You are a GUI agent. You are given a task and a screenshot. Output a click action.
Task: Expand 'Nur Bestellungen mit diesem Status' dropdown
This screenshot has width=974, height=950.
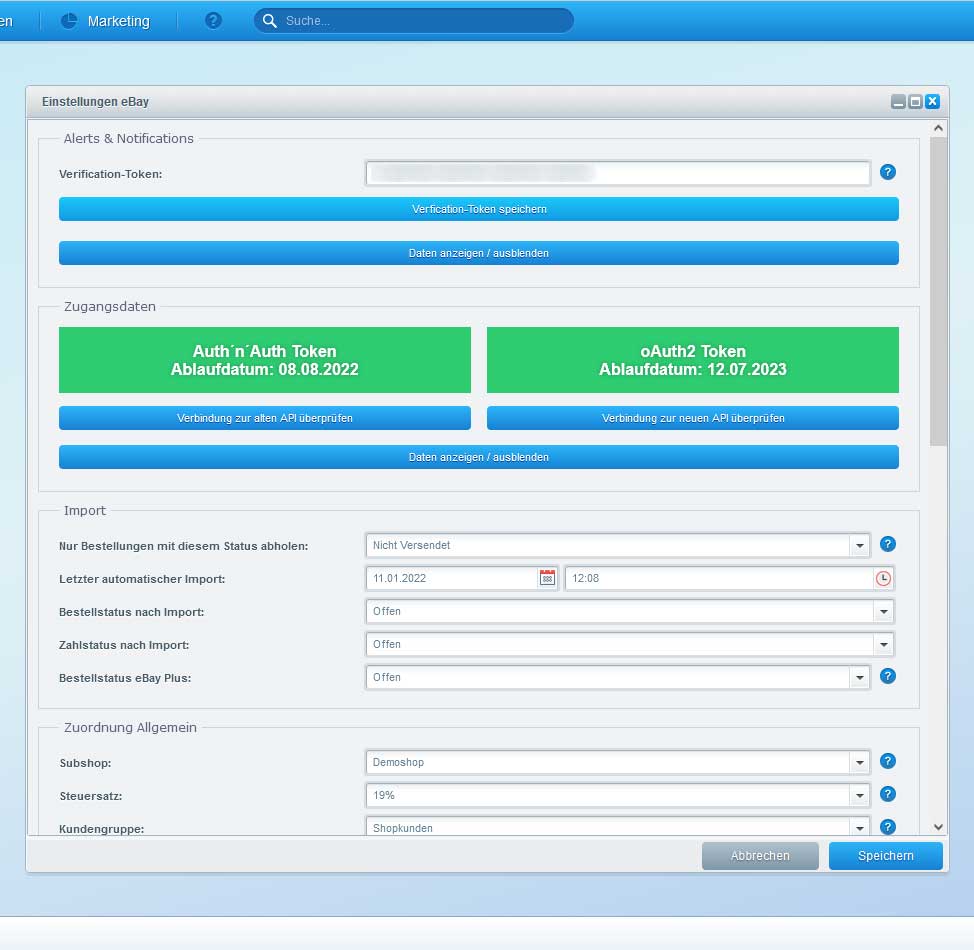click(x=860, y=546)
